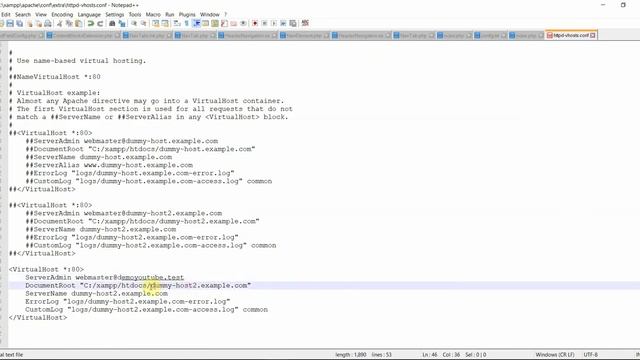The width and height of the screenshot is (640, 360).
Task: Undo the last edit with the green arrow
Action: click(x=91, y=23)
